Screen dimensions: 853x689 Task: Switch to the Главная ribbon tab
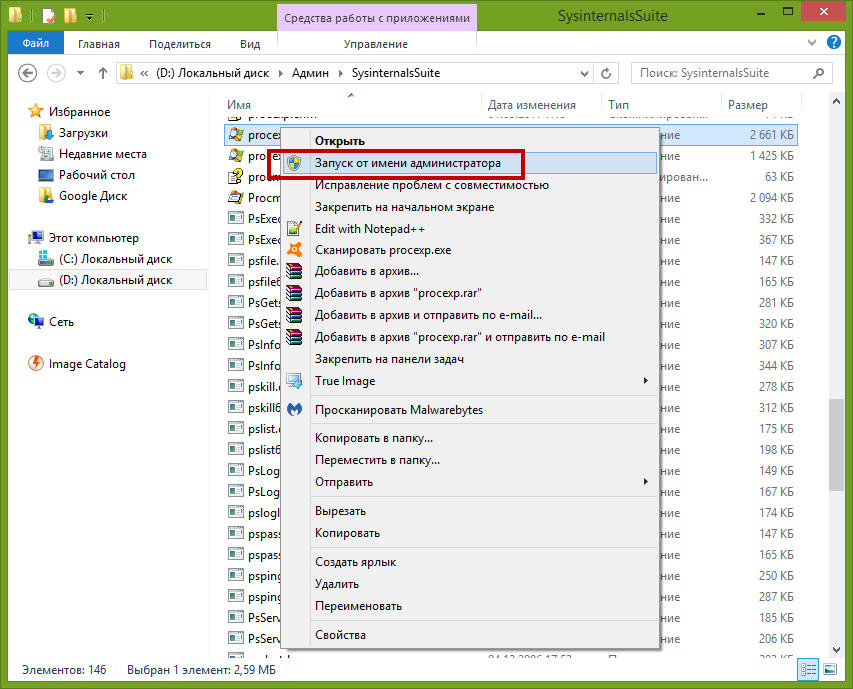(98, 44)
